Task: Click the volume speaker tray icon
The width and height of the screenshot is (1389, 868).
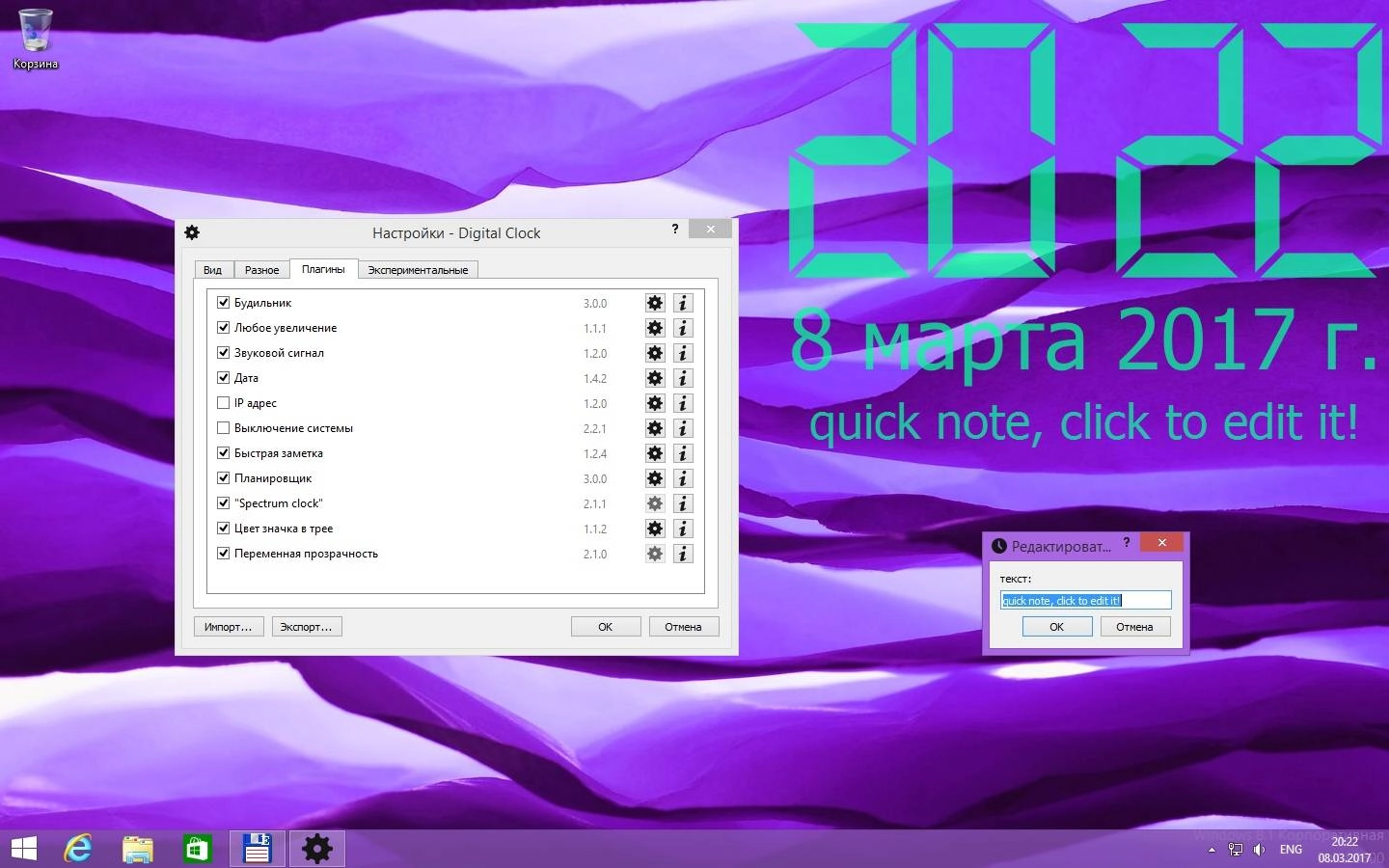Action: pyautogui.click(x=1259, y=850)
